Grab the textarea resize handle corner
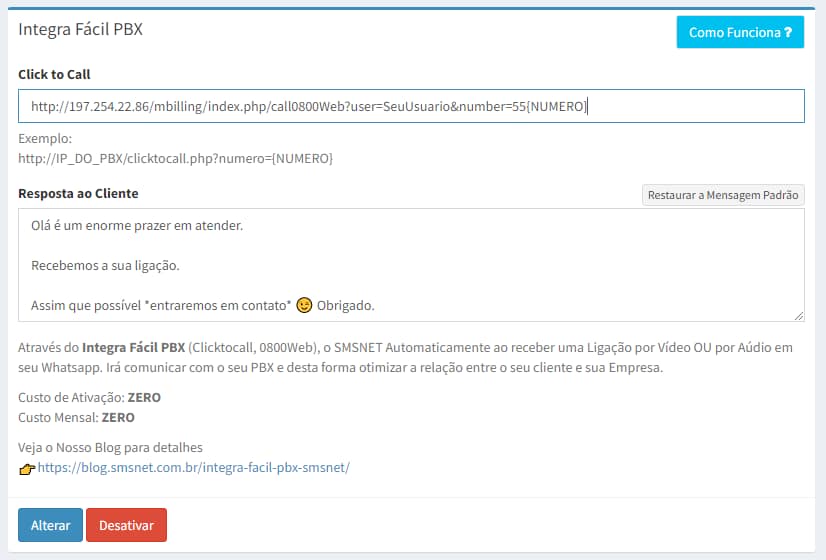 tap(798, 316)
